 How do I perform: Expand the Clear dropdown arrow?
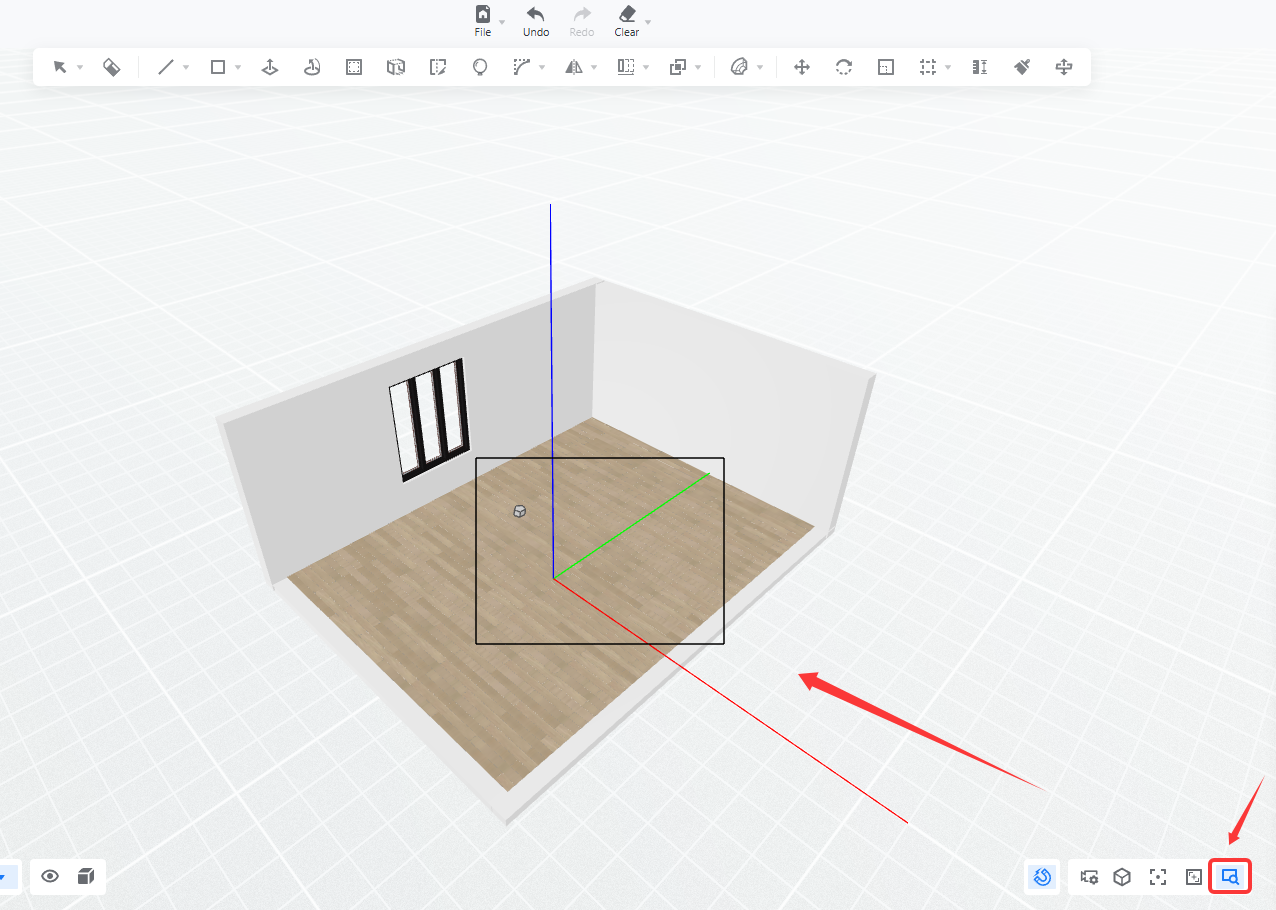click(648, 22)
